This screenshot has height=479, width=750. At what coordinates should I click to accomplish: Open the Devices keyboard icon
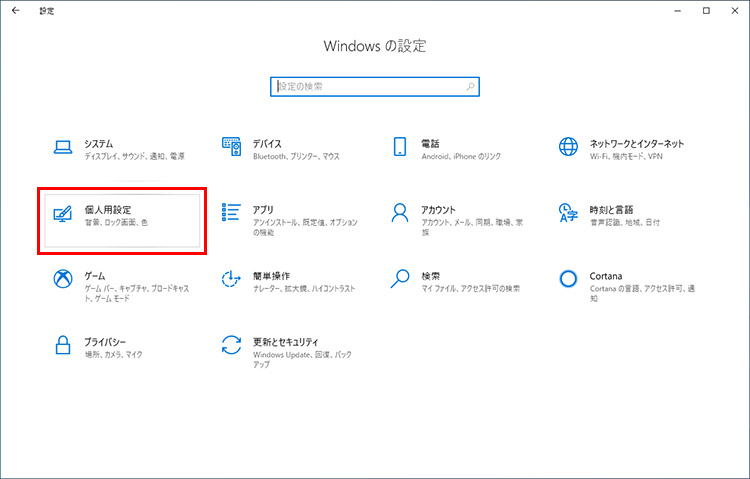tap(231, 148)
